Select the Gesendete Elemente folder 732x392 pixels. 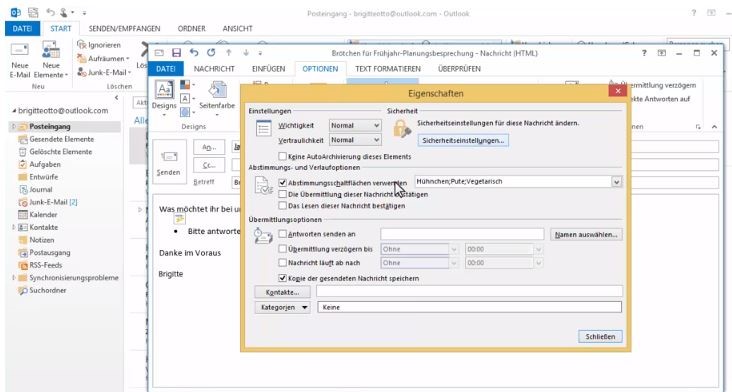(x=61, y=139)
